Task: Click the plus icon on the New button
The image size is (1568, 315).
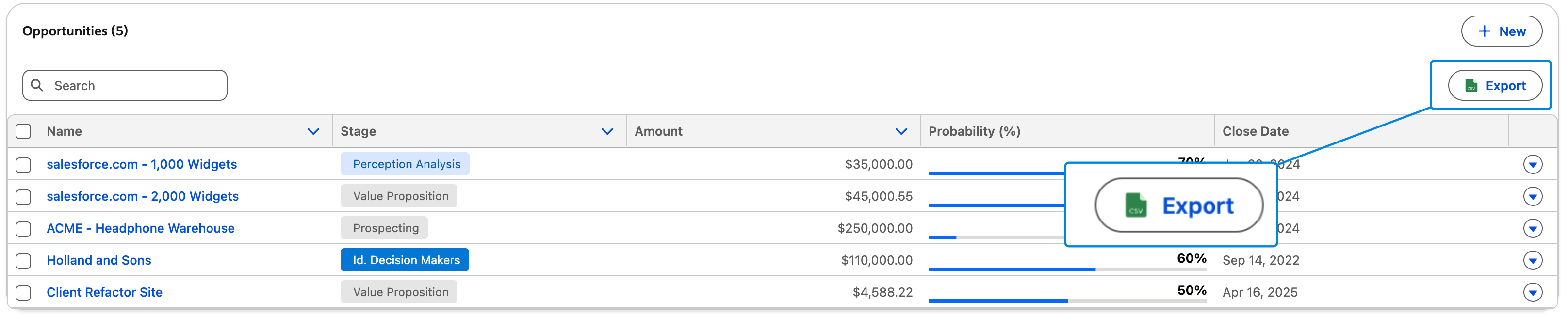Action: tap(1484, 31)
